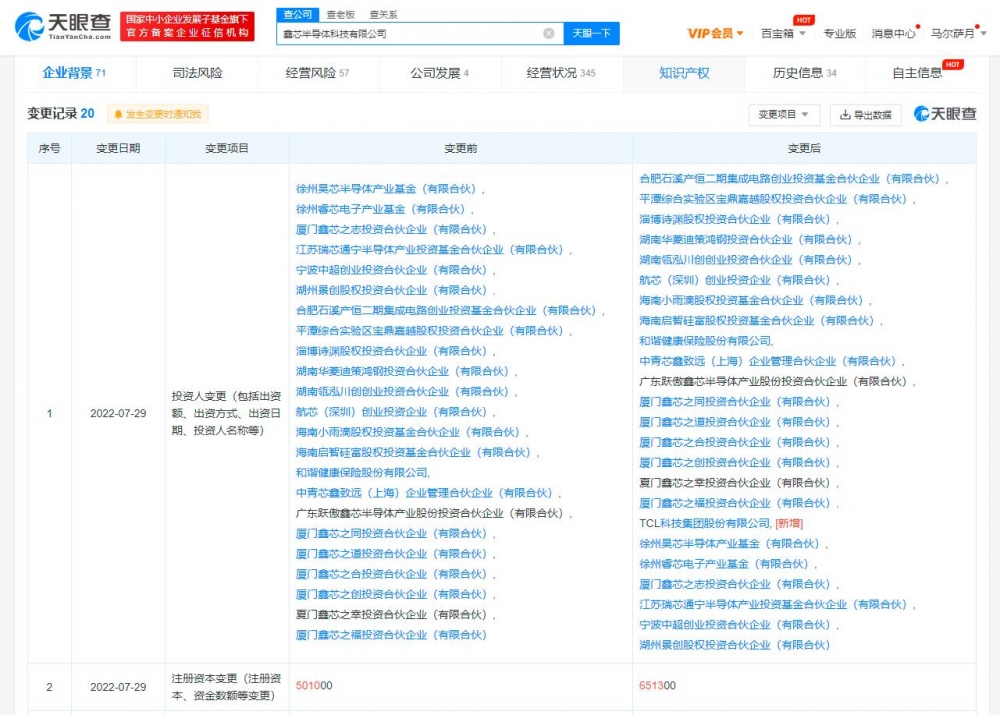Click the 2022-07-29 date in record 1

tap(118, 413)
